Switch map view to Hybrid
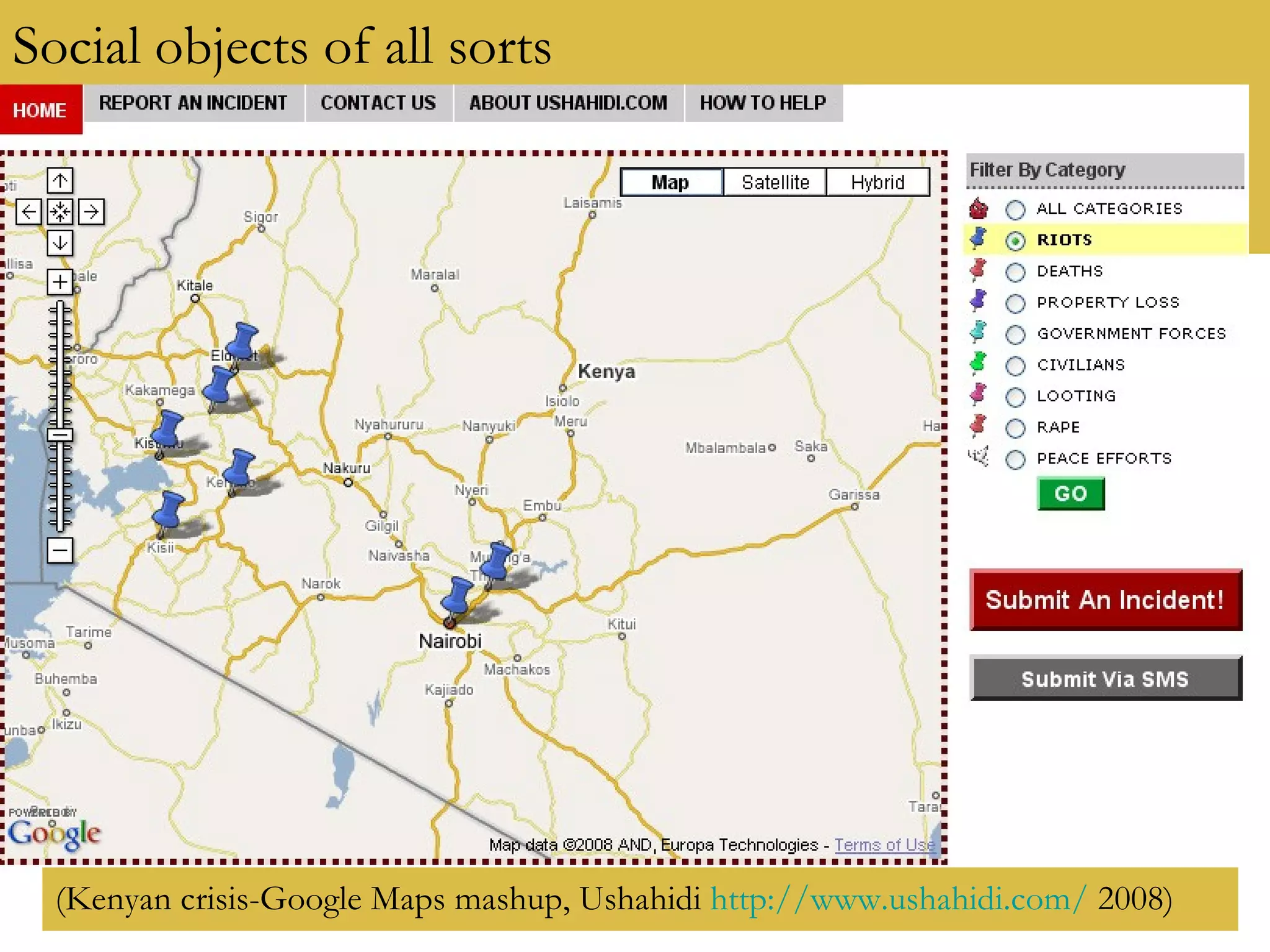The height and width of the screenshot is (952, 1270). pos(877,182)
